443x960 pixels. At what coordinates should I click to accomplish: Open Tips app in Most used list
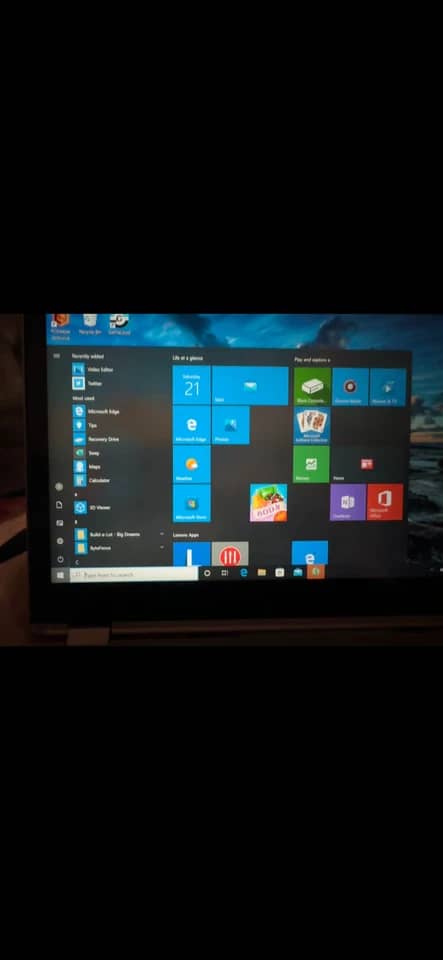tap(85, 425)
